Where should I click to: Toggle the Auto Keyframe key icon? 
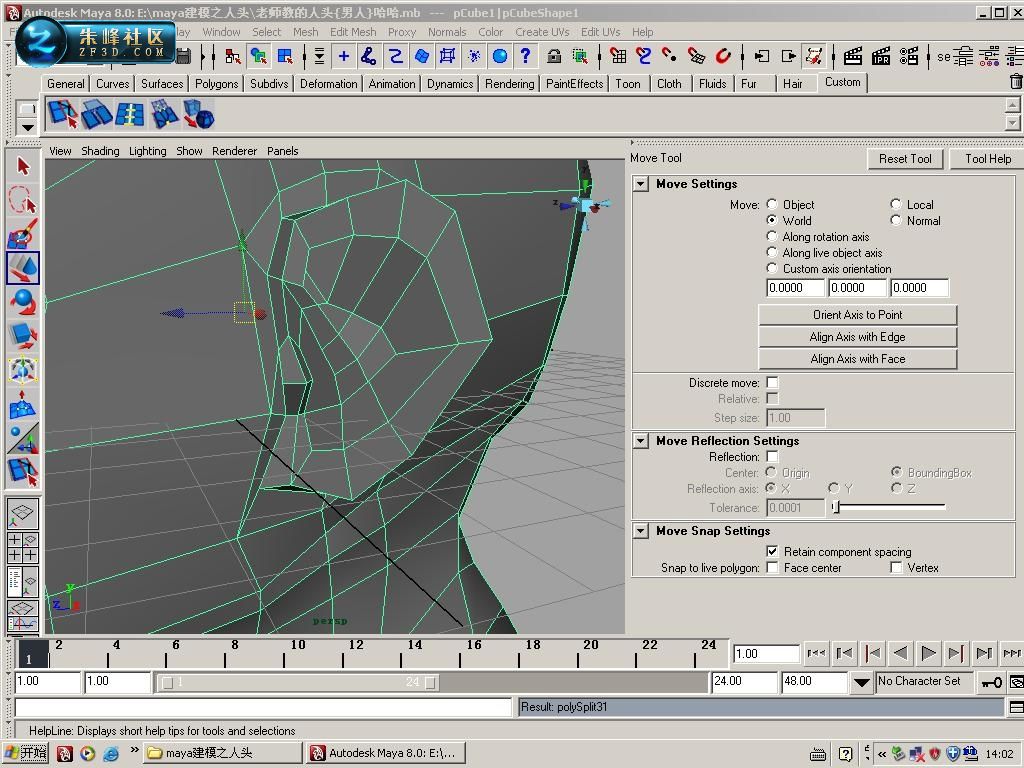[991, 683]
